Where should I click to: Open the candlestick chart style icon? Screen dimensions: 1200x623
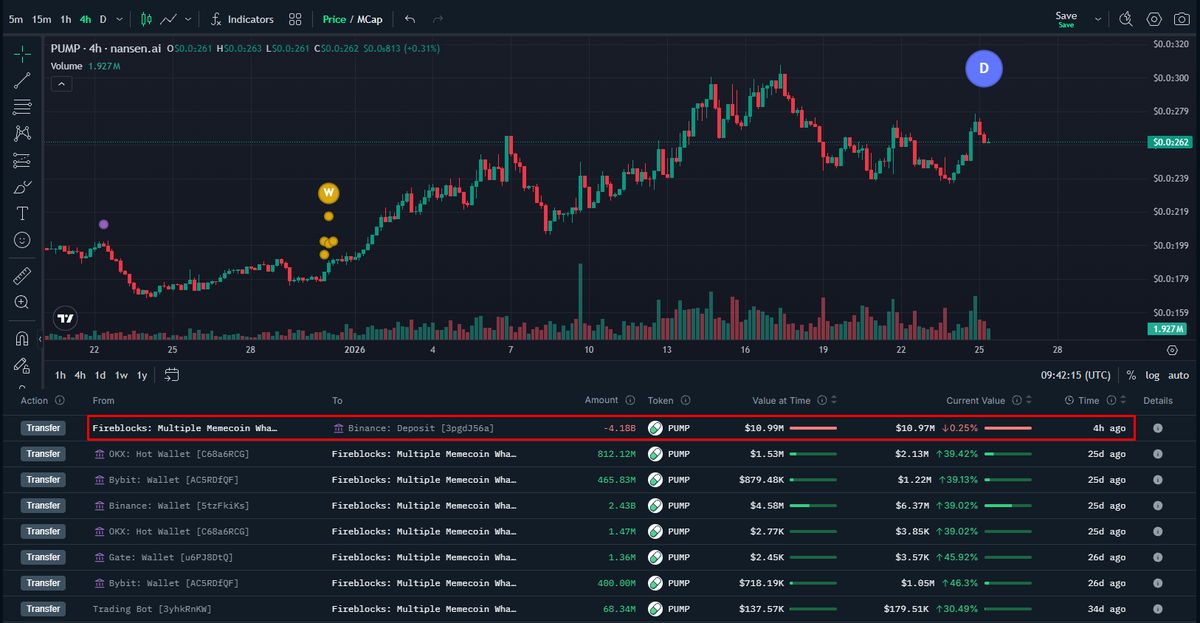tap(147, 19)
